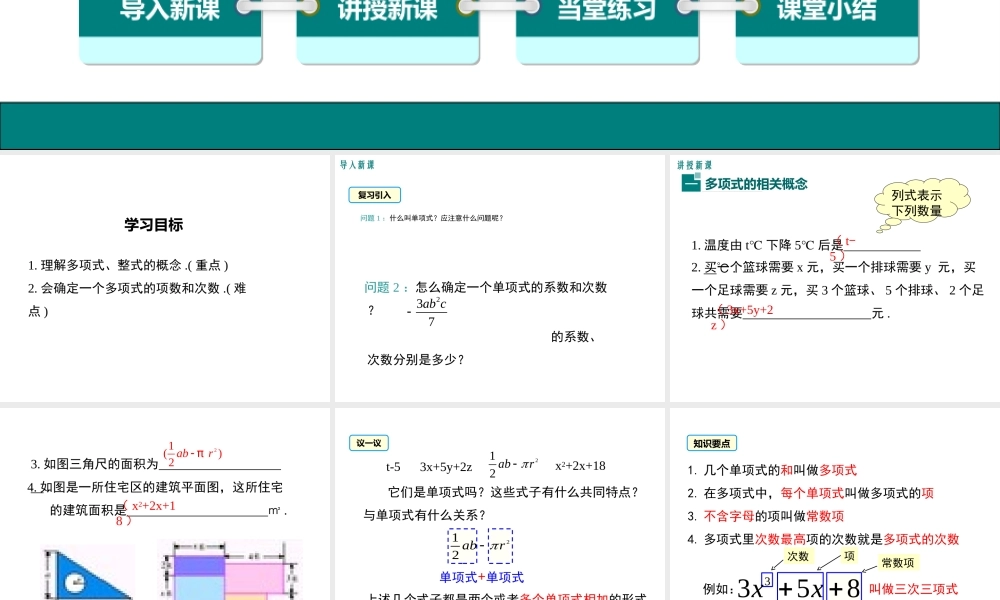
Task: Click the dashed box around ½ab
Action: point(462,546)
